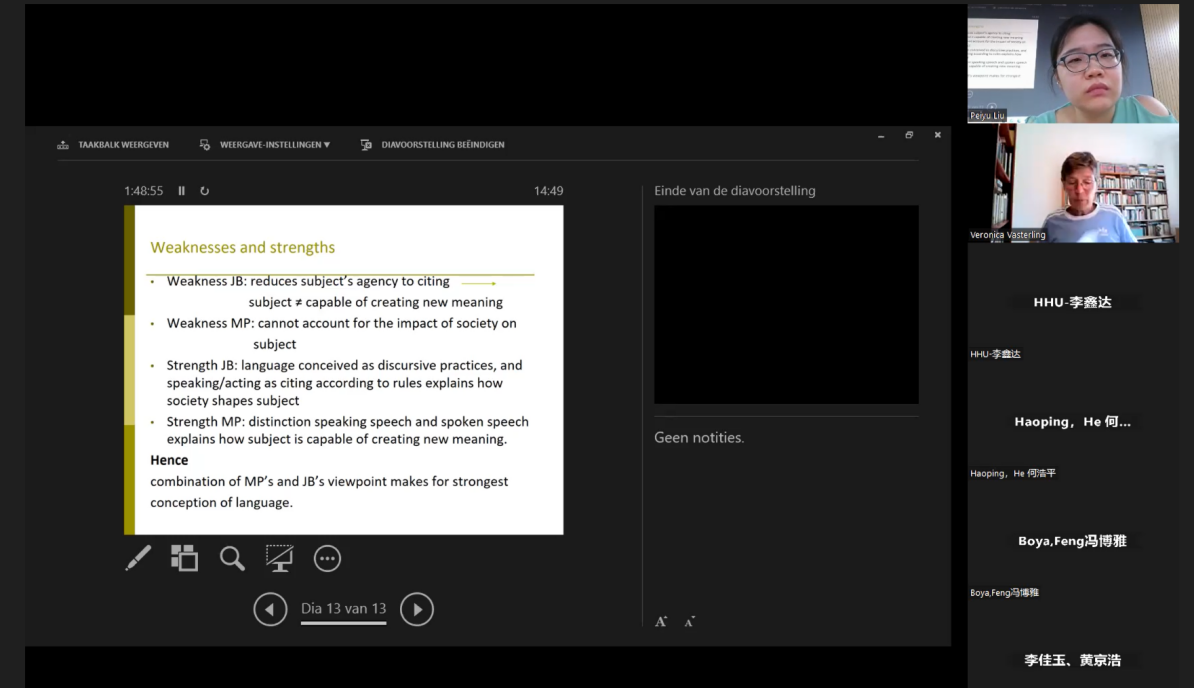Viewport: 1194px width, 688px height.
Task: Select the pen and laser pointer tool
Action: tap(138, 558)
